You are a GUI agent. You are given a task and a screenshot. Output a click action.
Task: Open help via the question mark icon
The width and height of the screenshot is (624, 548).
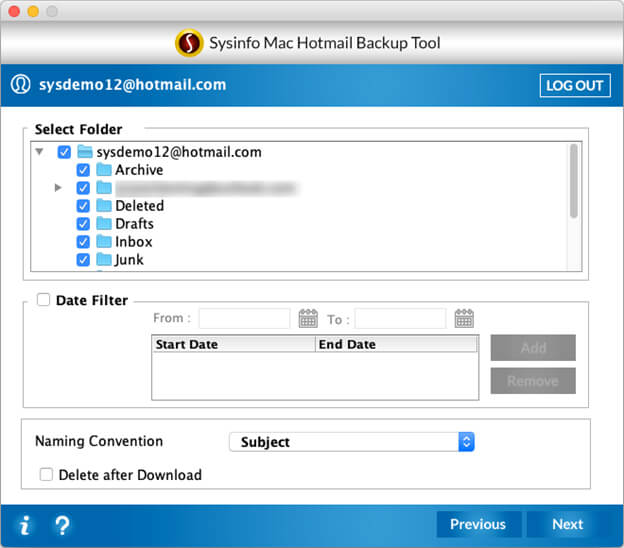(x=62, y=525)
